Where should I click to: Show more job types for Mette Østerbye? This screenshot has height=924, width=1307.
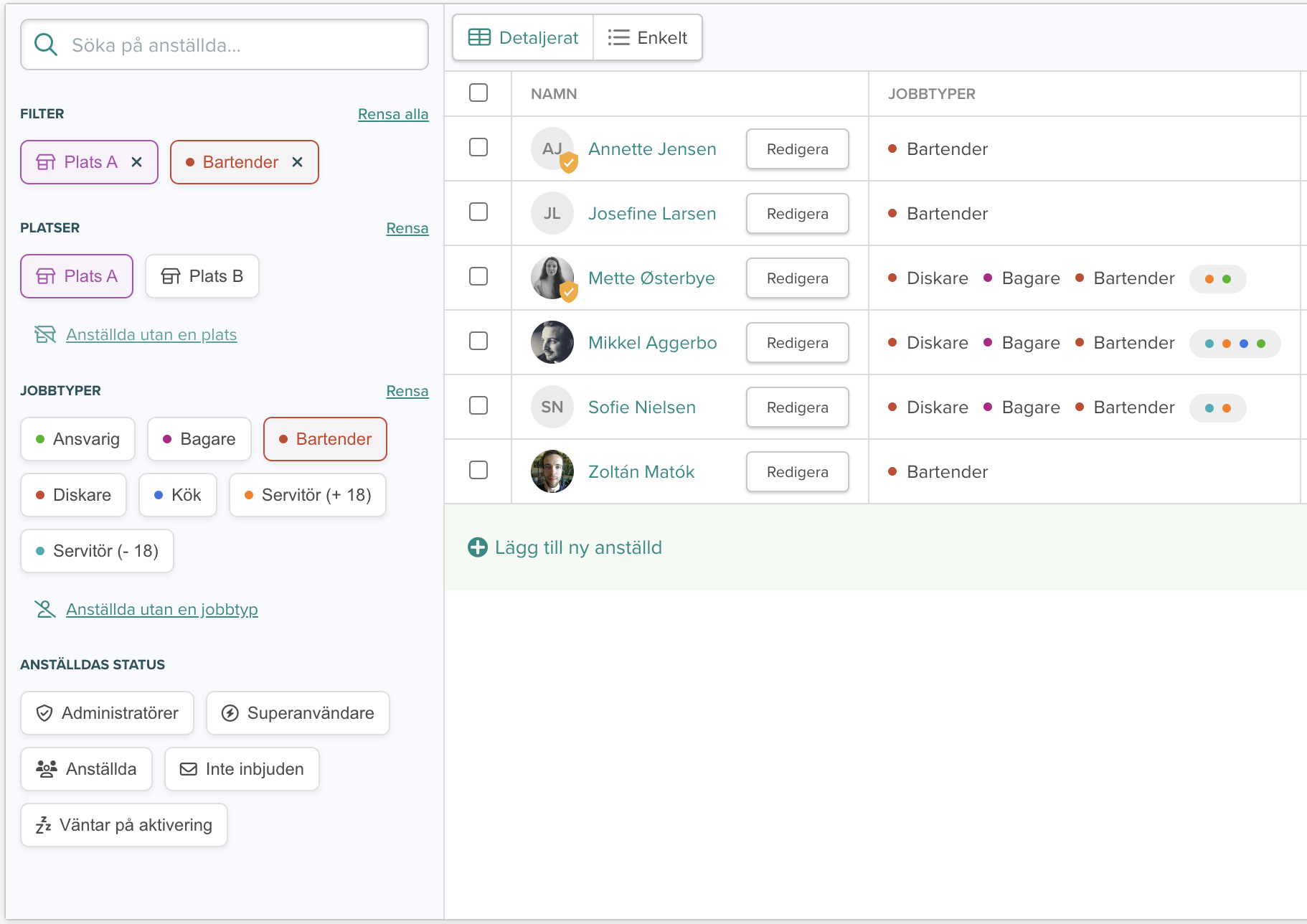coord(1217,279)
